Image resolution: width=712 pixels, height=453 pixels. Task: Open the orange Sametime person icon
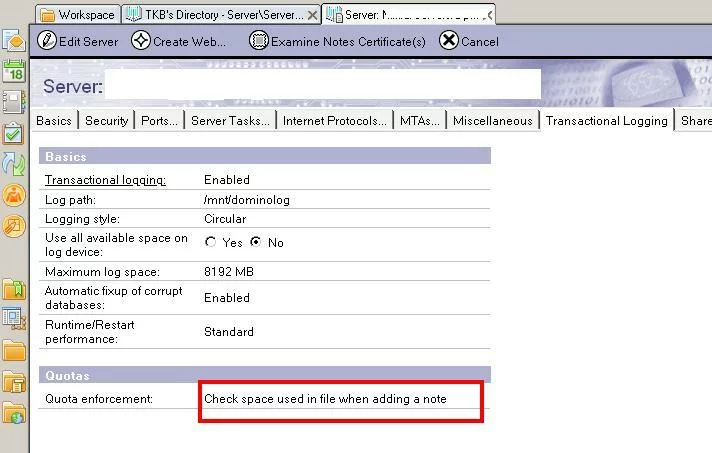14,195
